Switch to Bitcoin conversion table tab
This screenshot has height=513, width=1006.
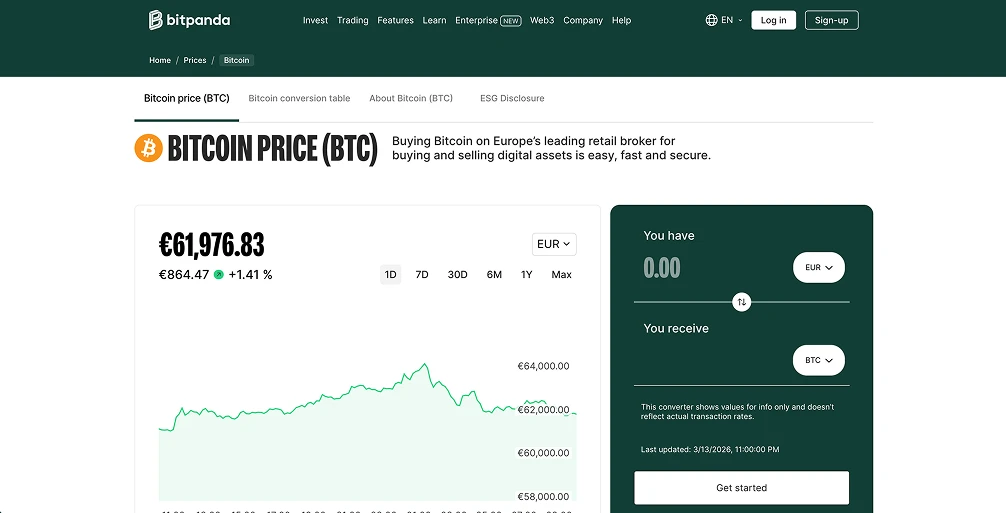299,98
